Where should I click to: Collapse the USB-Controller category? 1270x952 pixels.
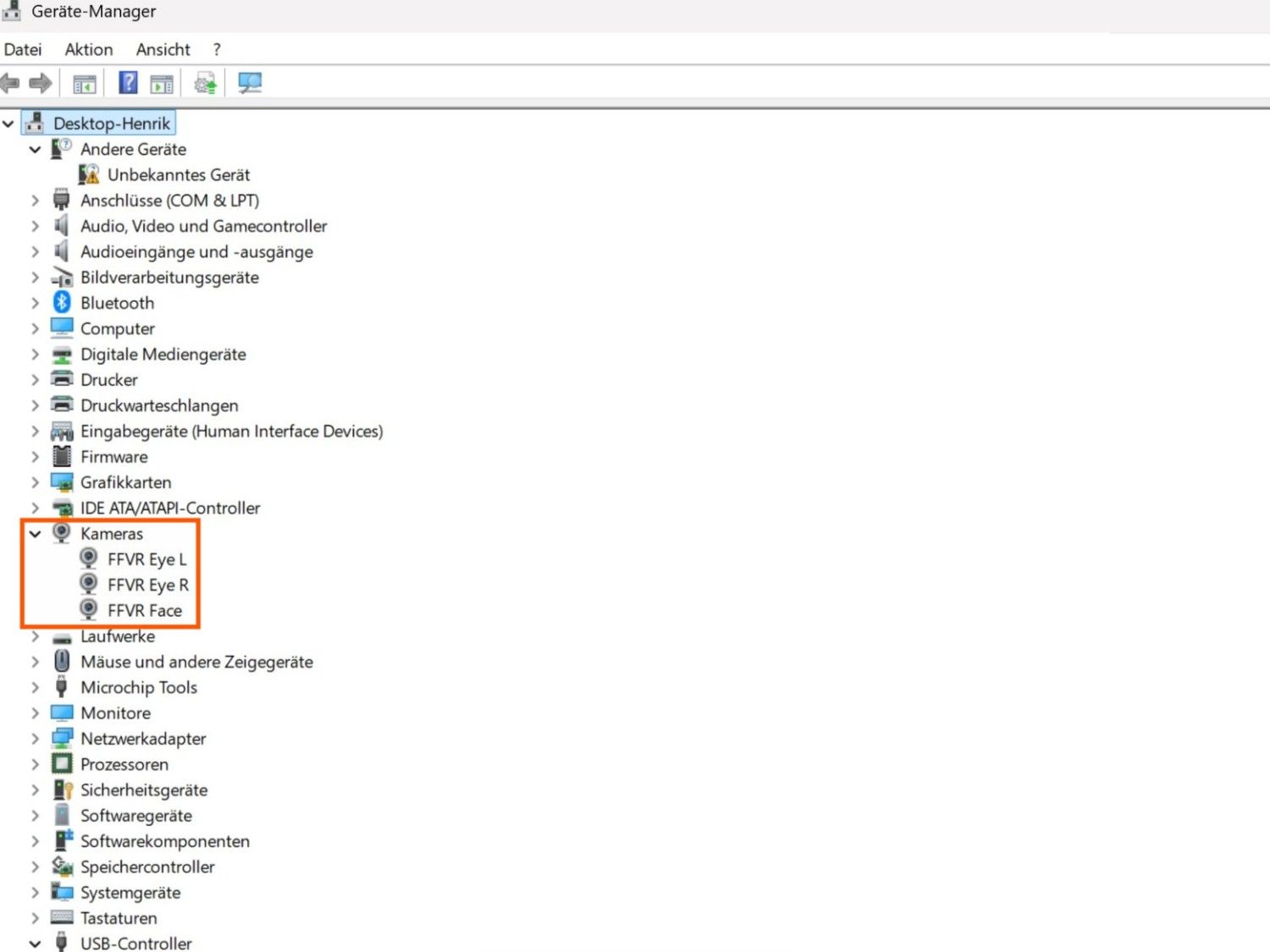pyautogui.click(x=34, y=943)
